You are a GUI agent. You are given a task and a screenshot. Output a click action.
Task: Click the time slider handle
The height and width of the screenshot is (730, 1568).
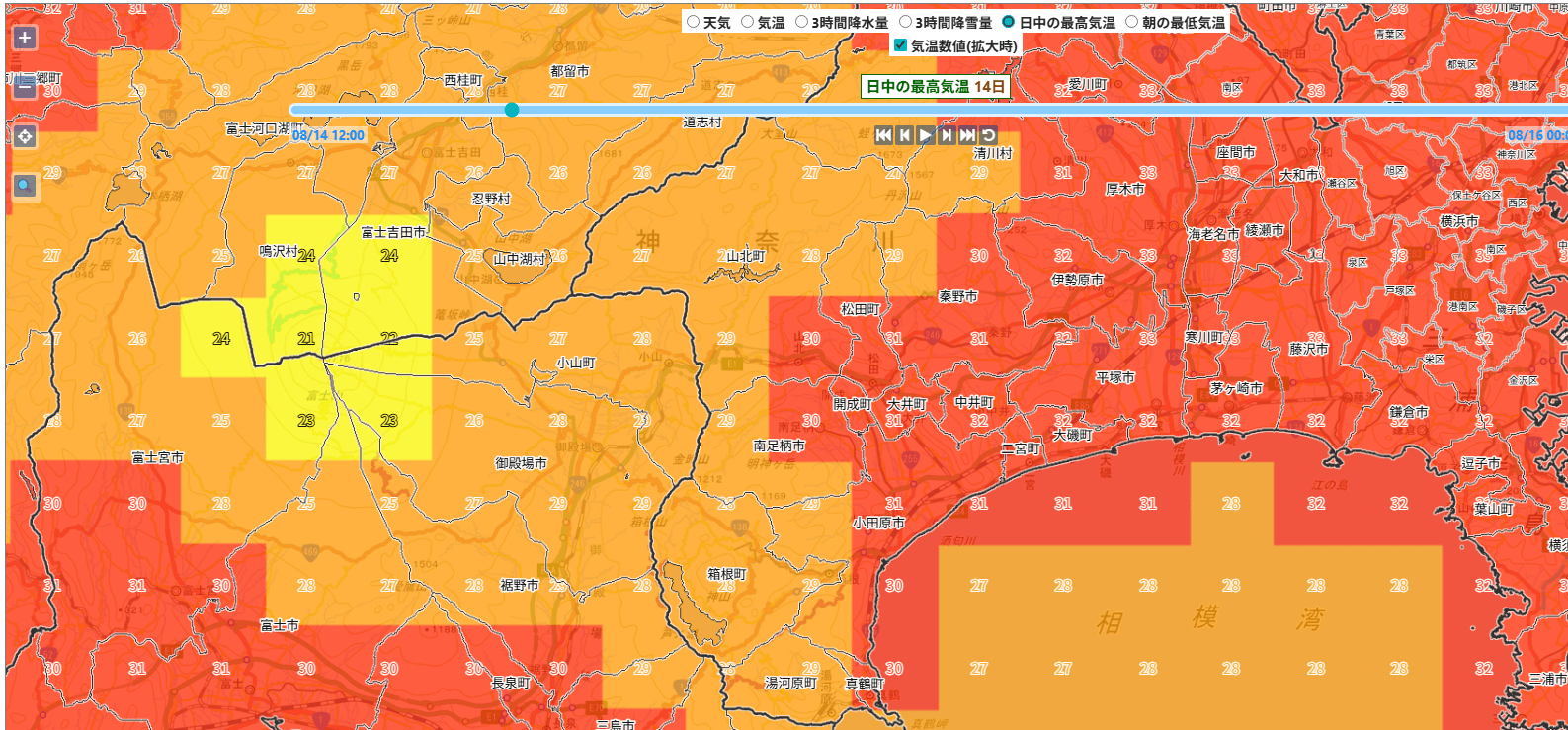point(512,110)
